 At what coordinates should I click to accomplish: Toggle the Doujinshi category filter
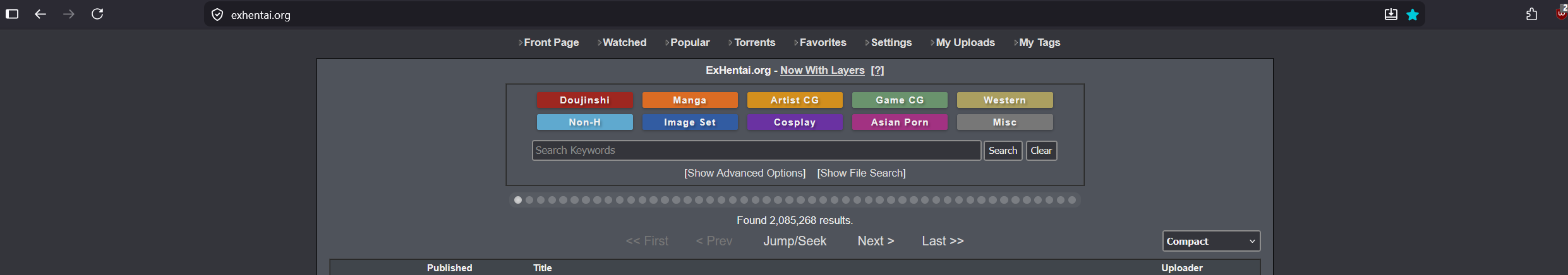click(x=584, y=100)
